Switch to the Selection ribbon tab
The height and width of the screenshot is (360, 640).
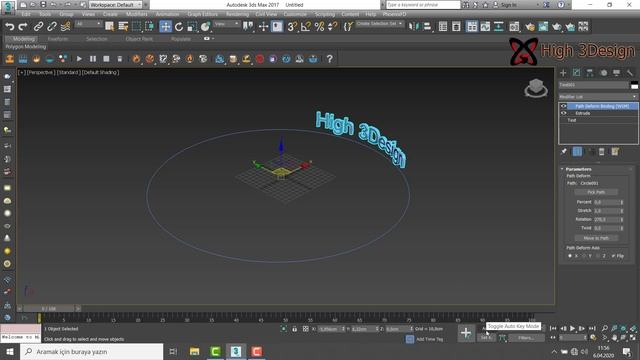[x=96, y=39]
